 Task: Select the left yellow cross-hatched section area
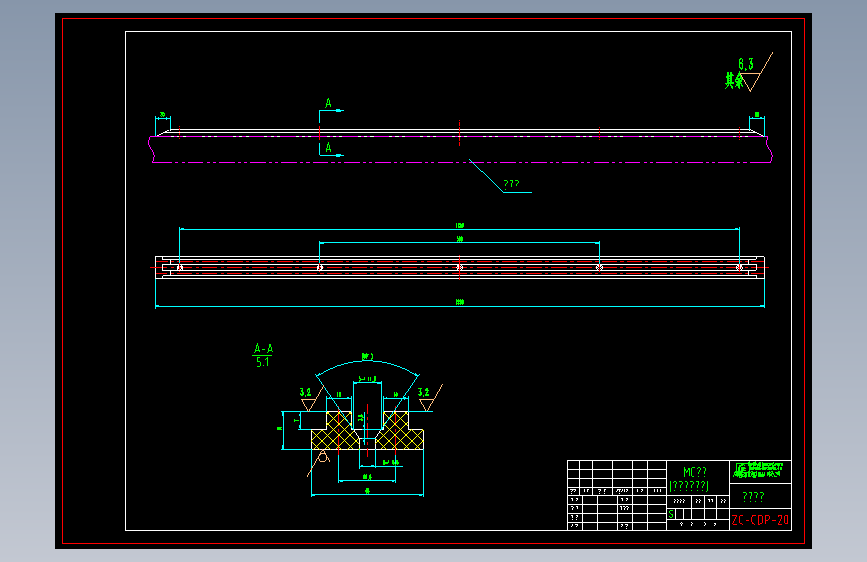click(x=335, y=432)
